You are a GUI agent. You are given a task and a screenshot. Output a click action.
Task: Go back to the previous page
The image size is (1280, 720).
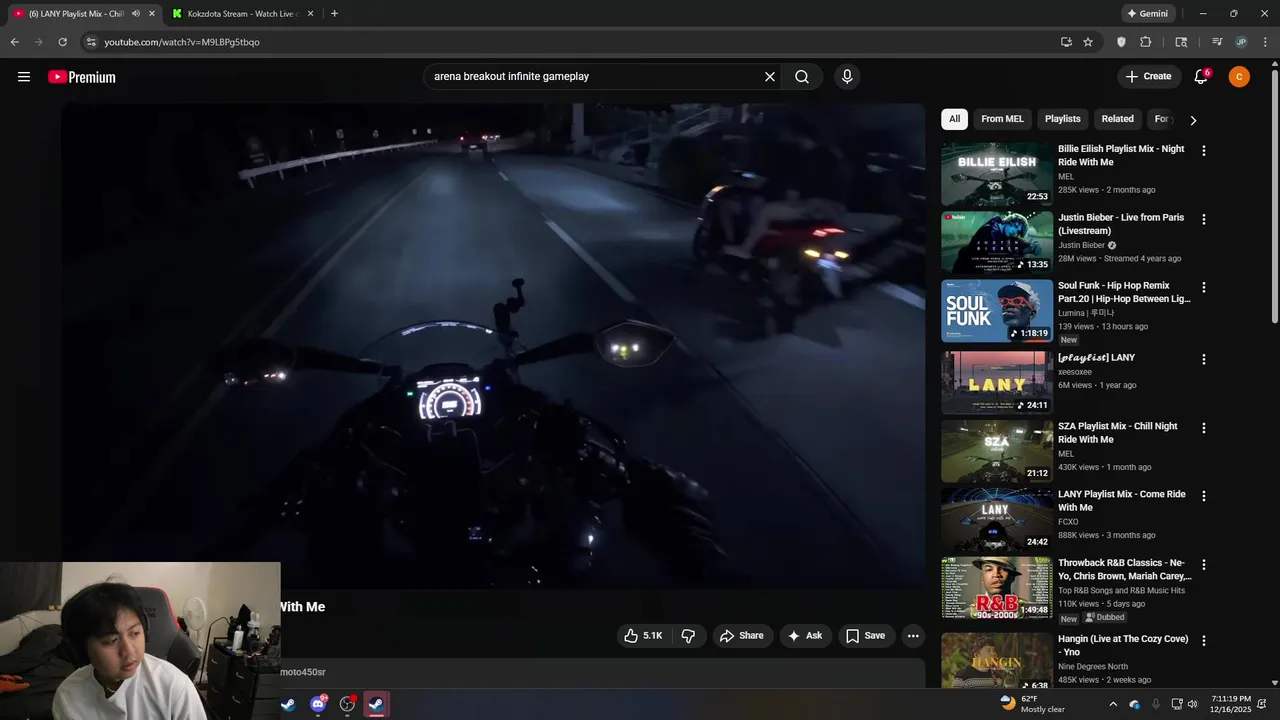pos(14,42)
